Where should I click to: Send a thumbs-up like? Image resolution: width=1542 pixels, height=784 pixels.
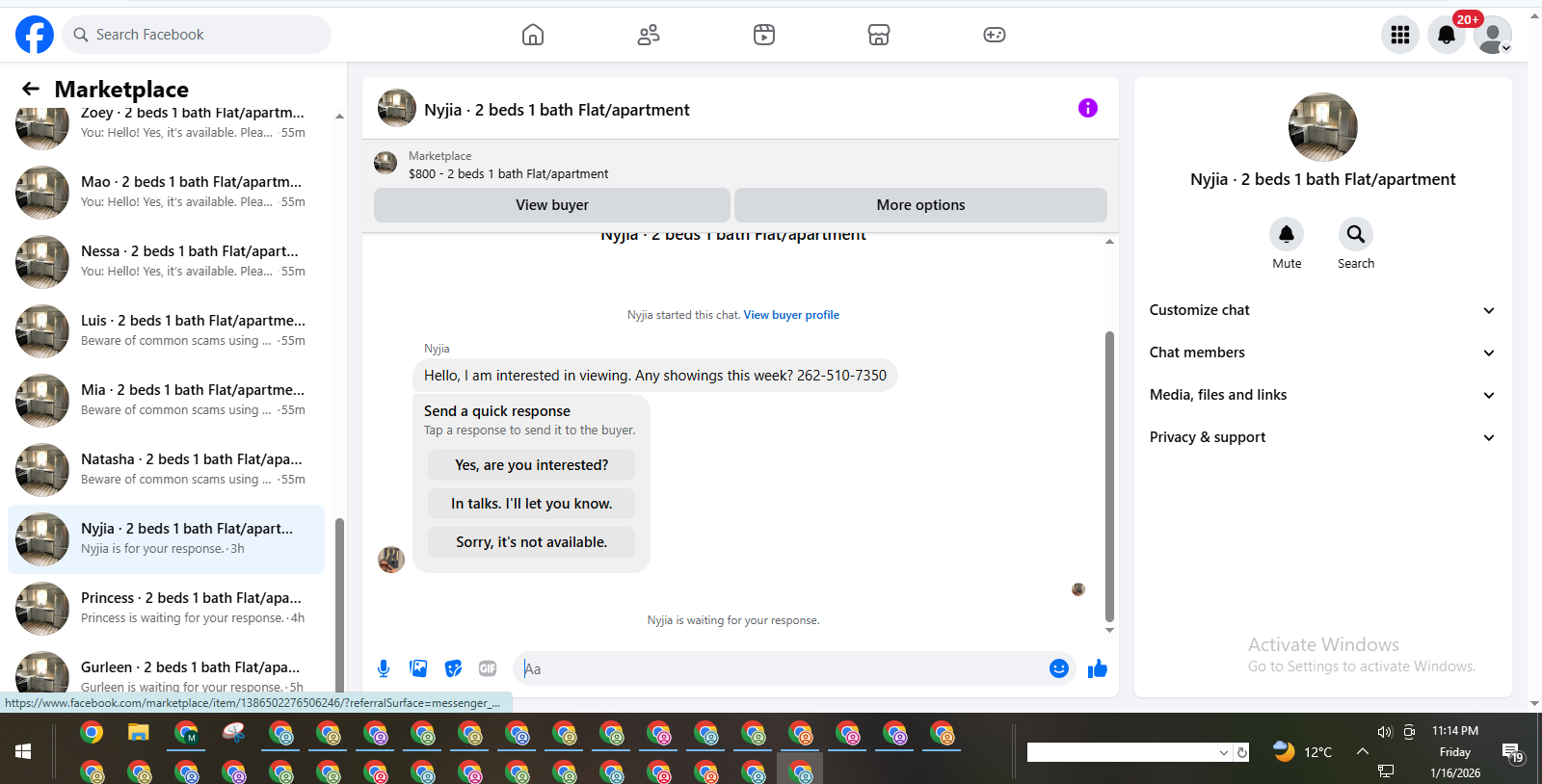pyautogui.click(x=1098, y=668)
